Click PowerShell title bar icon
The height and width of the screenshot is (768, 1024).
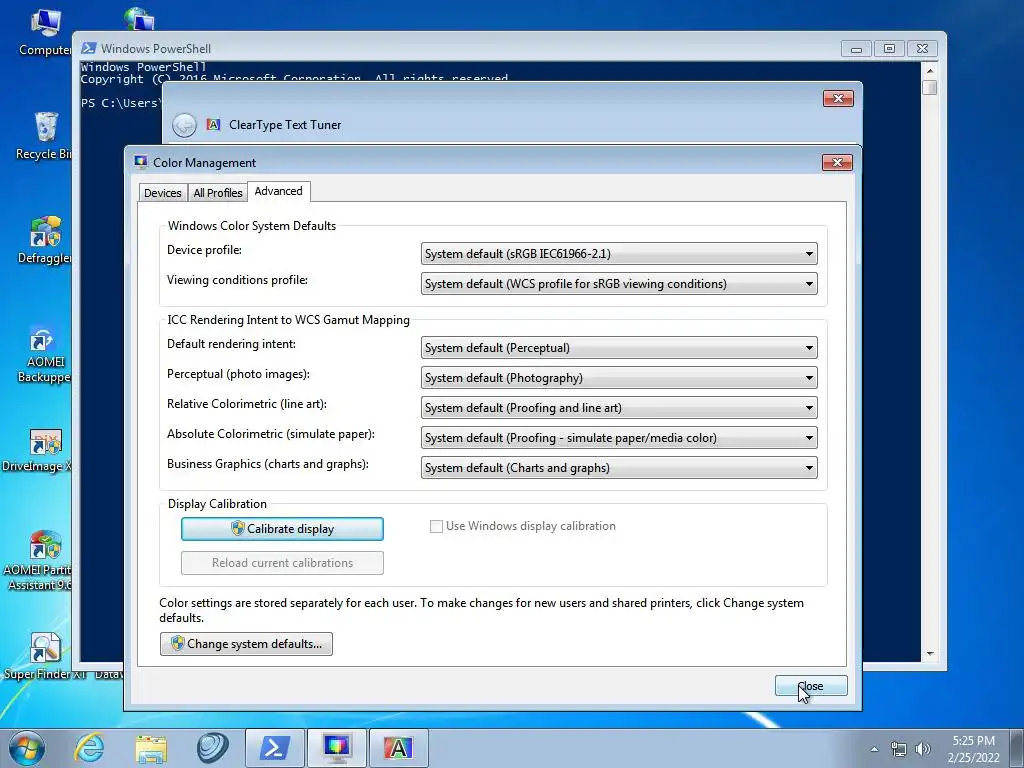coord(89,48)
